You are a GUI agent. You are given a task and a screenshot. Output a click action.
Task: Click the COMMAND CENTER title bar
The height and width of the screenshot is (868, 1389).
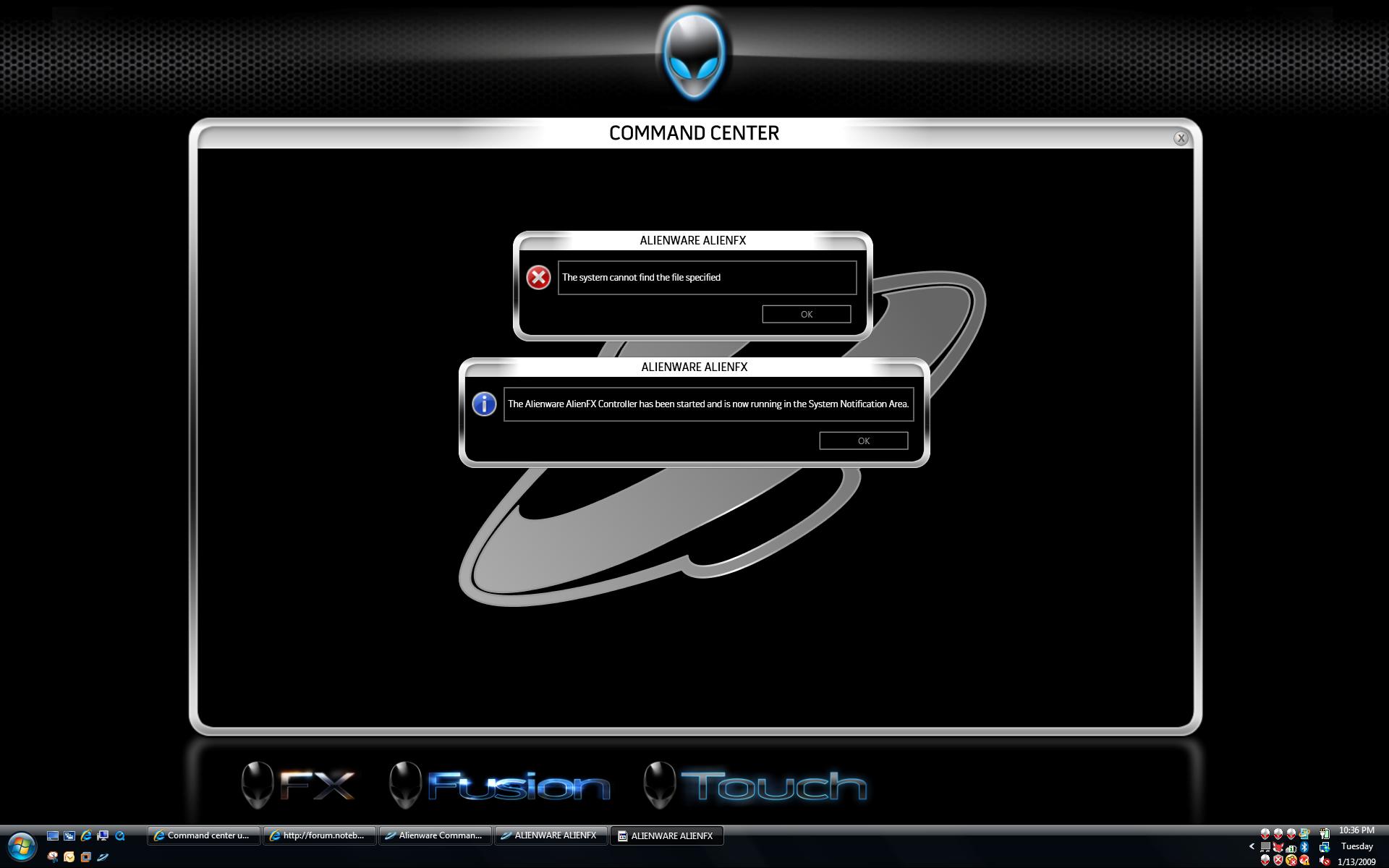click(x=694, y=133)
